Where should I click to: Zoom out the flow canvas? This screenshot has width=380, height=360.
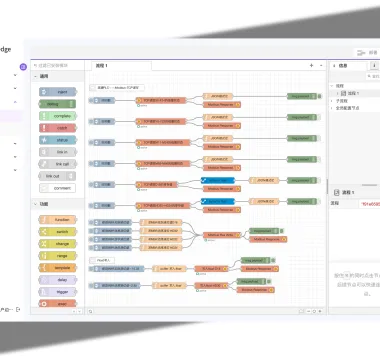tap(309, 311)
